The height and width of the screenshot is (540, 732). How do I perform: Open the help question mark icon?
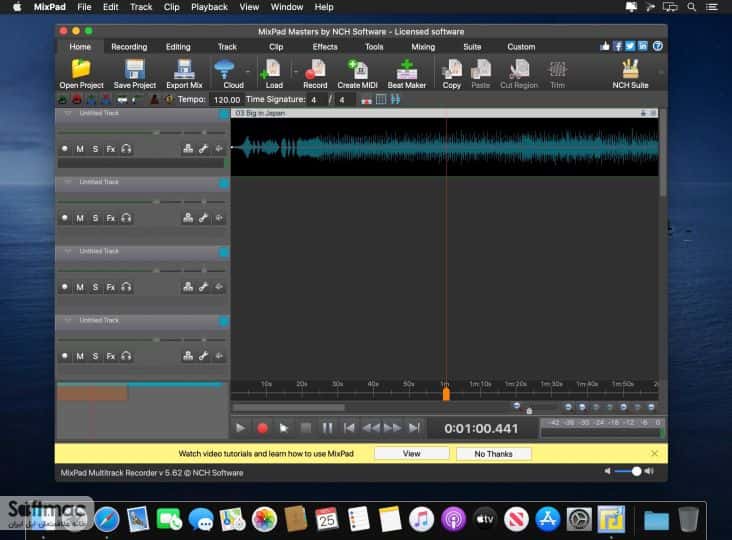pyautogui.click(x=658, y=46)
